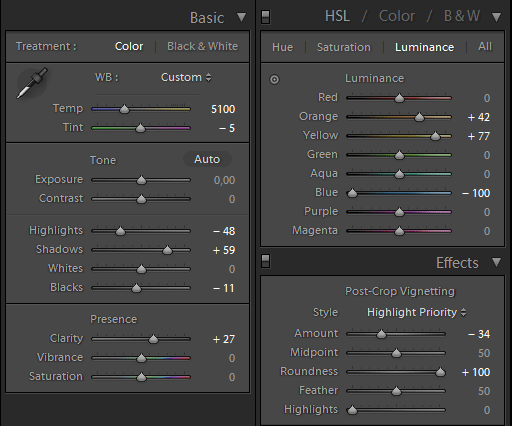Switch panel to B&W mode
Screen dimensions: 512x426
[x=462, y=16]
